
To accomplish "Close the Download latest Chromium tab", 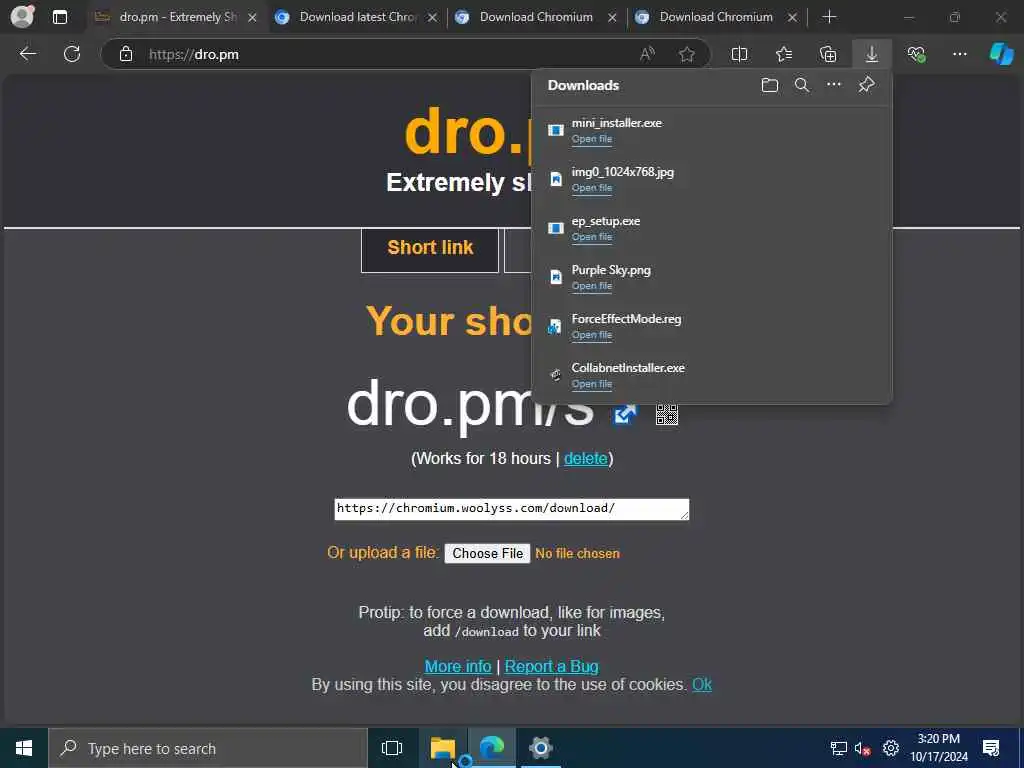I will tap(432, 18).
